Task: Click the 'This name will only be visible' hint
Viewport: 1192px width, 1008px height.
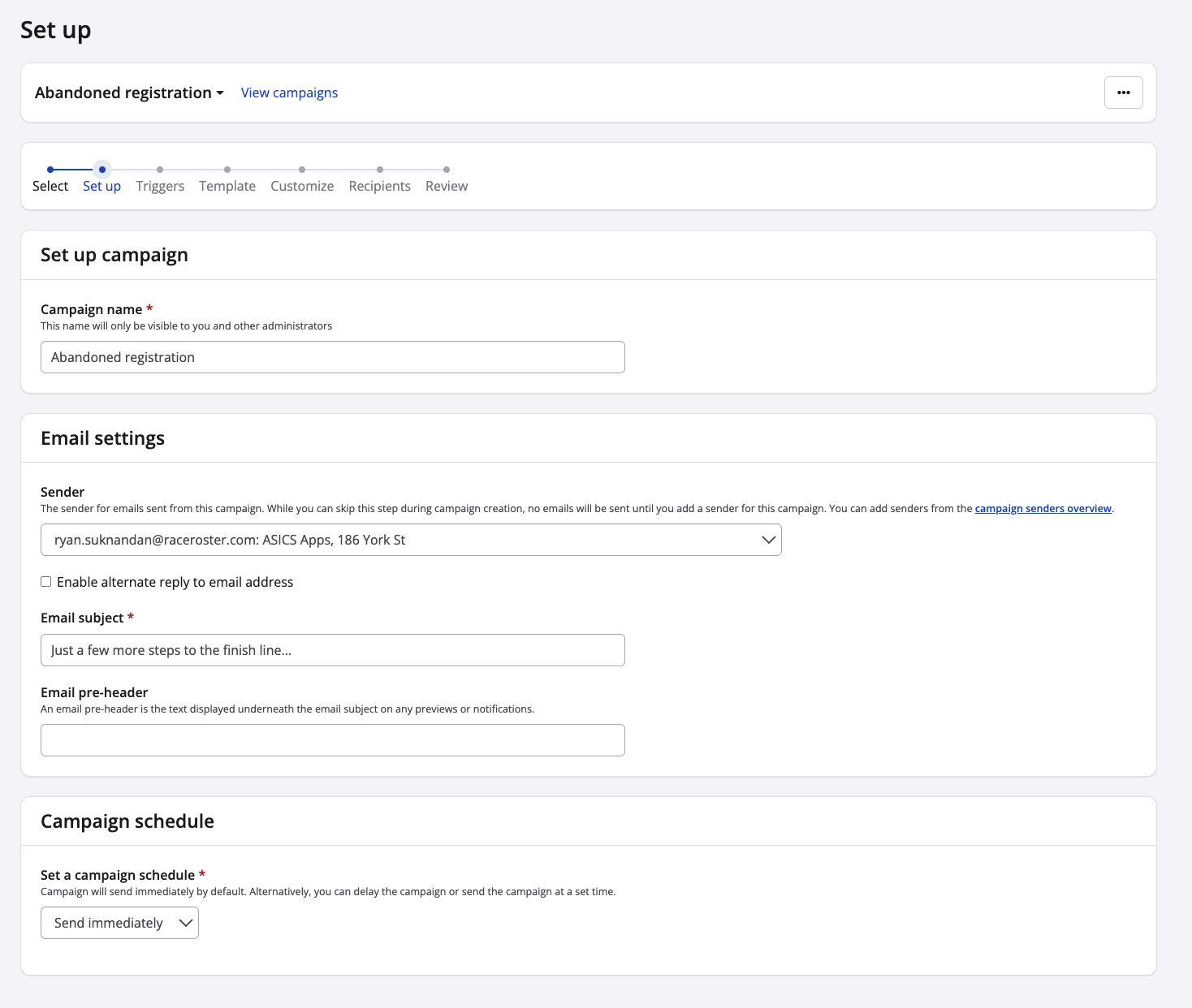Action: pos(186,326)
